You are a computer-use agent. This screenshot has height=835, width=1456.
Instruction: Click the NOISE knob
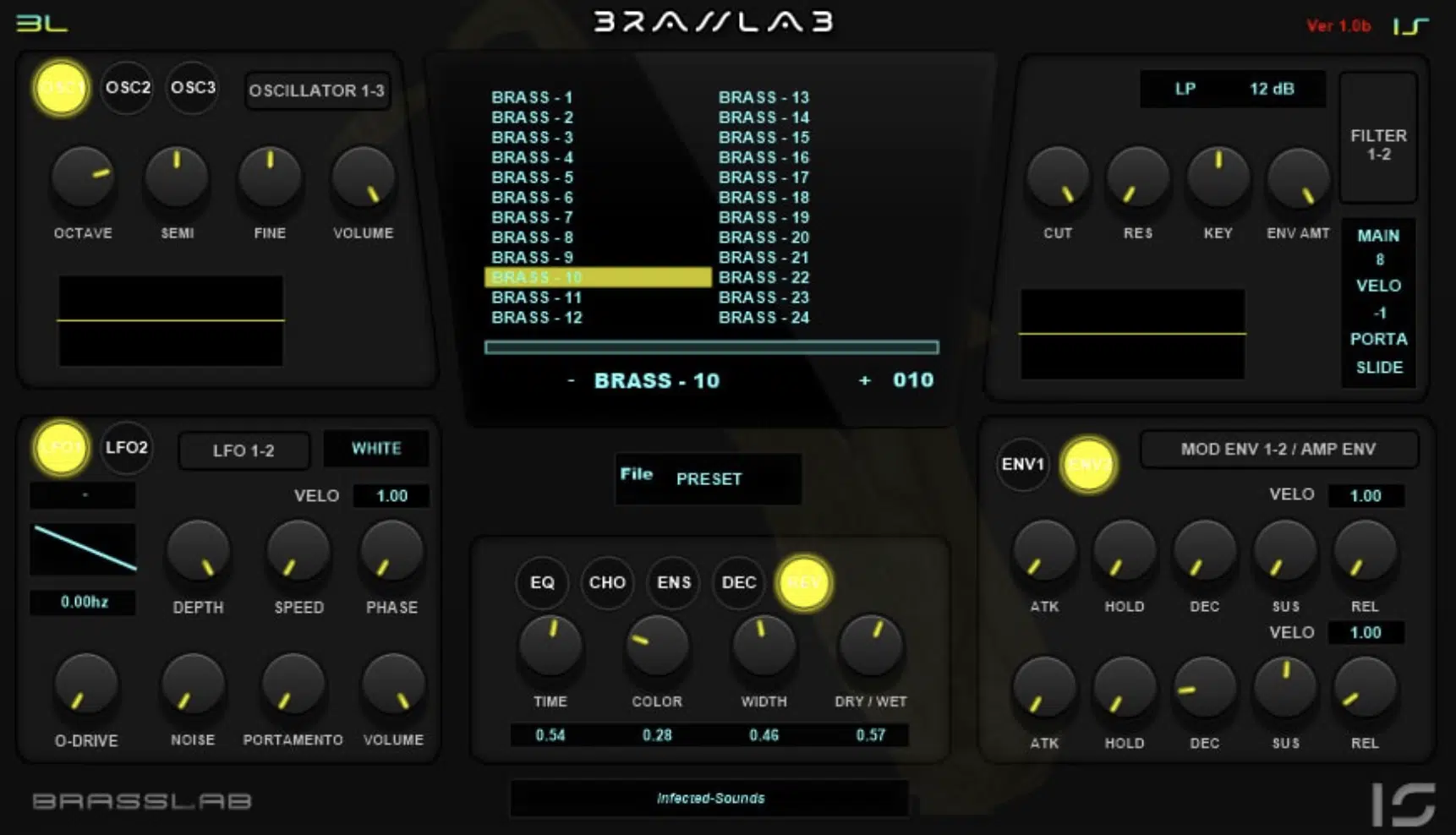pyautogui.click(x=193, y=685)
